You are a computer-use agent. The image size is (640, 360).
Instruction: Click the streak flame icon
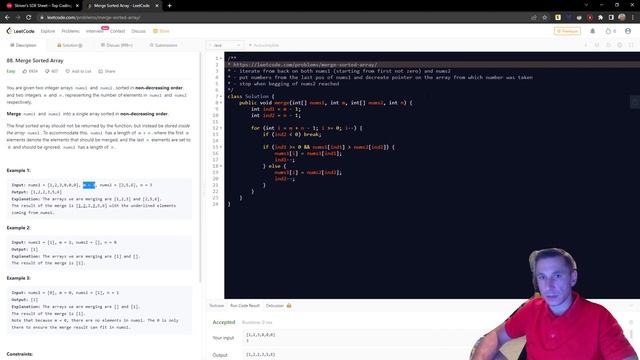609,31
